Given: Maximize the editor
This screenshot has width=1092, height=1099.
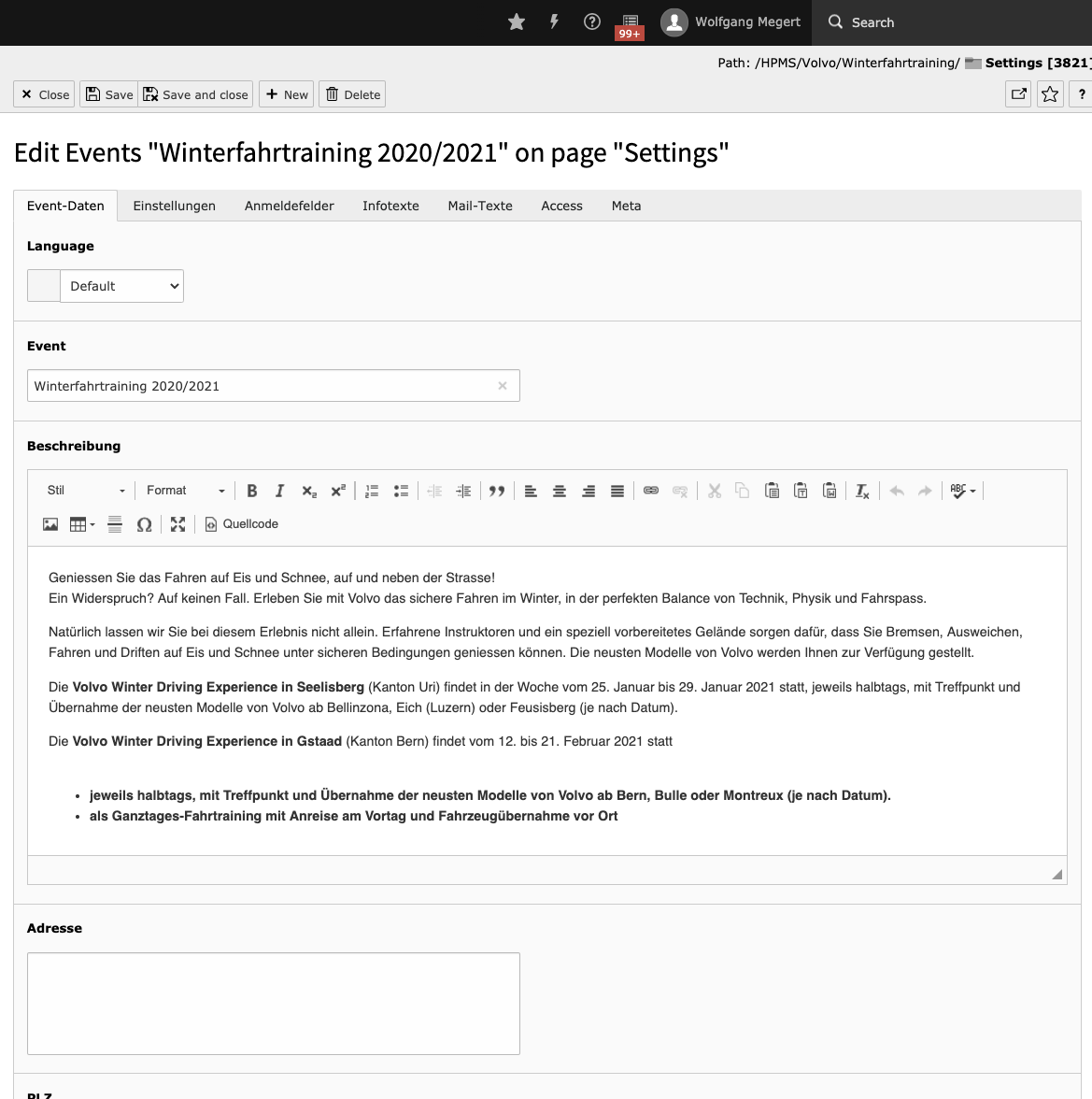Looking at the screenshot, I should coord(177,524).
